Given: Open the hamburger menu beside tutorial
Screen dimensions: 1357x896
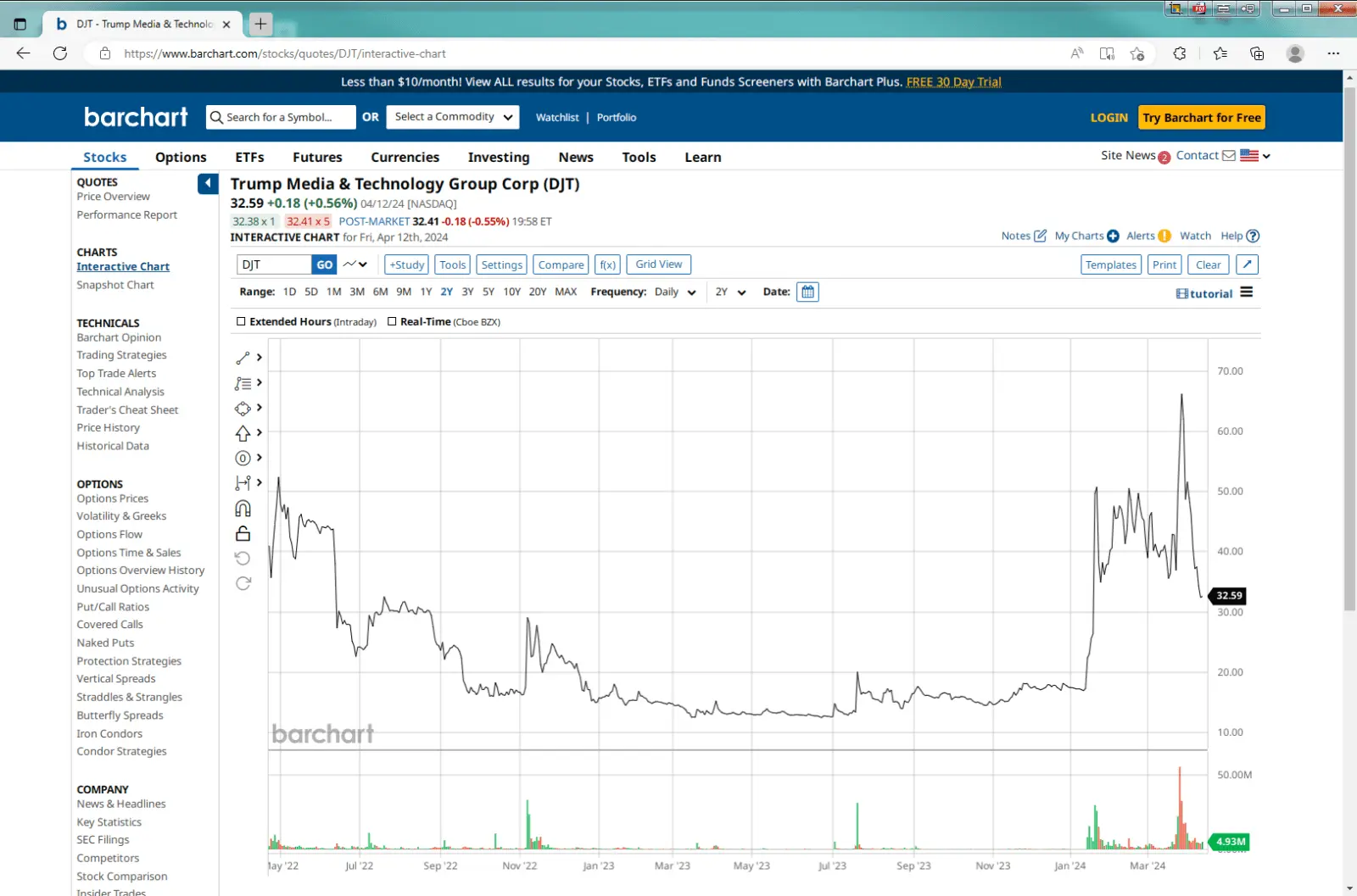Looking at the screenshot, I should 1246,292.
